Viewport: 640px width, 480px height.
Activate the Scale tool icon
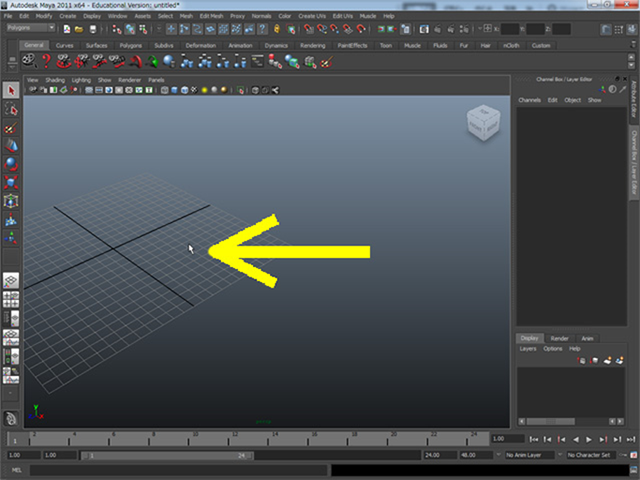(11, 182)
